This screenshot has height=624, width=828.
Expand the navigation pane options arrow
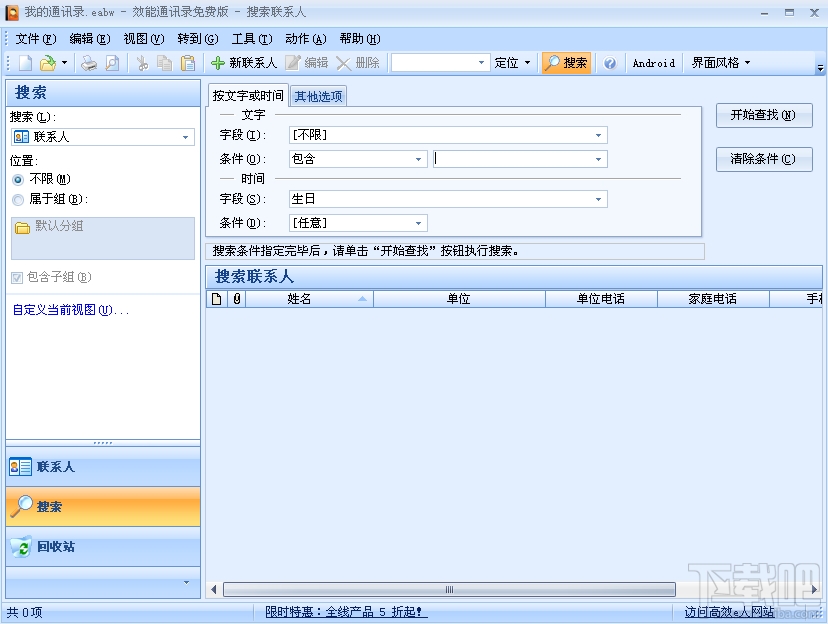(186, 582)
